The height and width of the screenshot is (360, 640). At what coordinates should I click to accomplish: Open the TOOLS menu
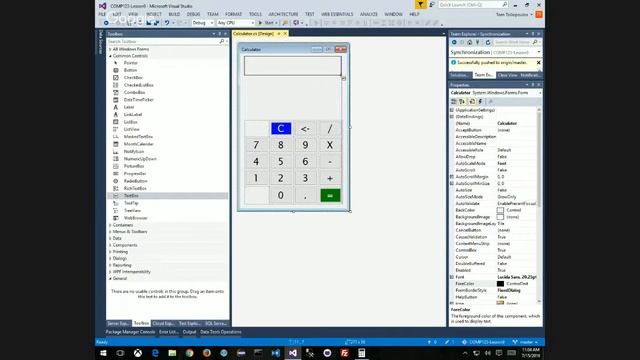tap(256, 14)
